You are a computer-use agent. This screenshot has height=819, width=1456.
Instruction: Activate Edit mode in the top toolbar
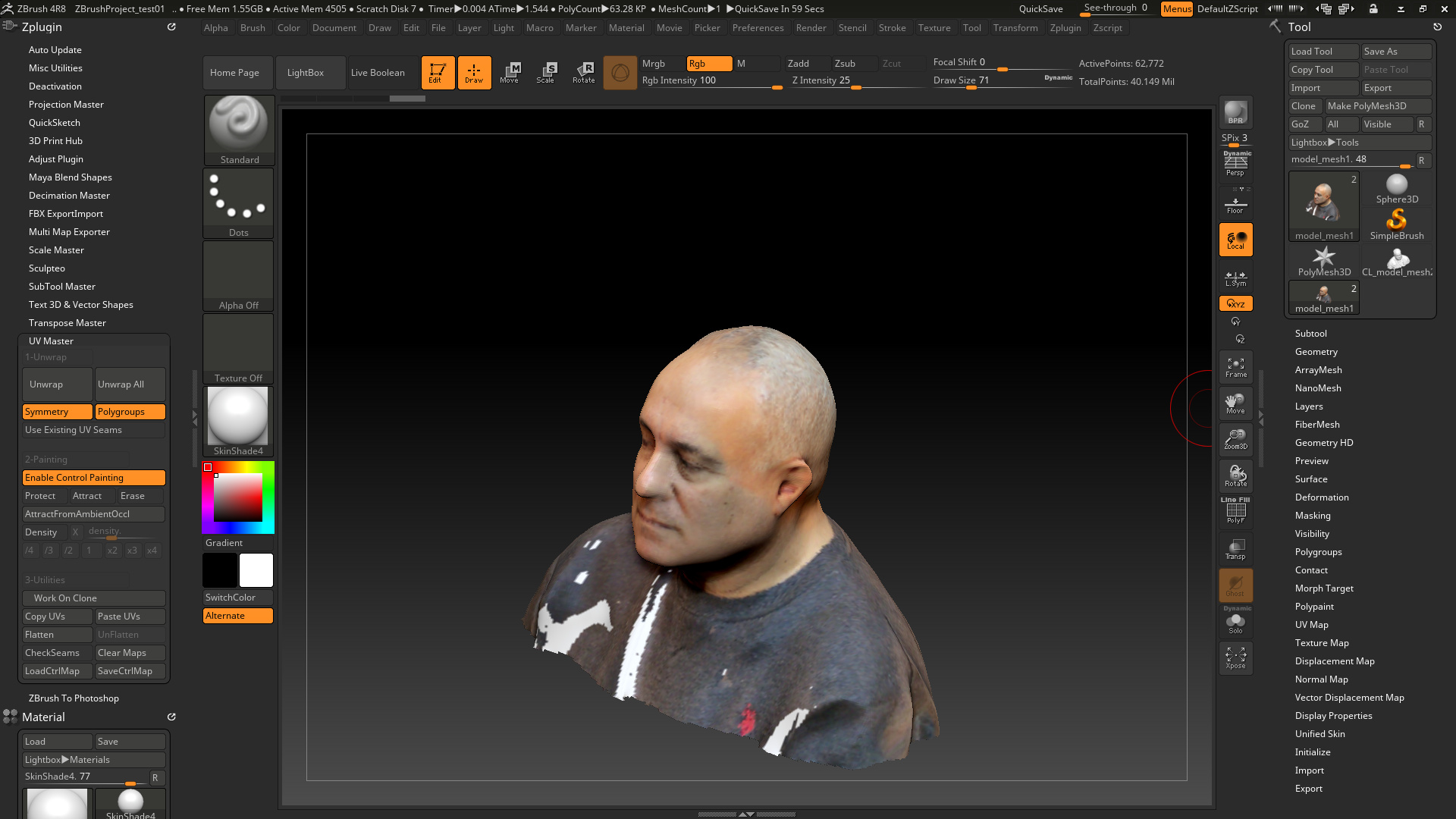[x=438, y=73]
